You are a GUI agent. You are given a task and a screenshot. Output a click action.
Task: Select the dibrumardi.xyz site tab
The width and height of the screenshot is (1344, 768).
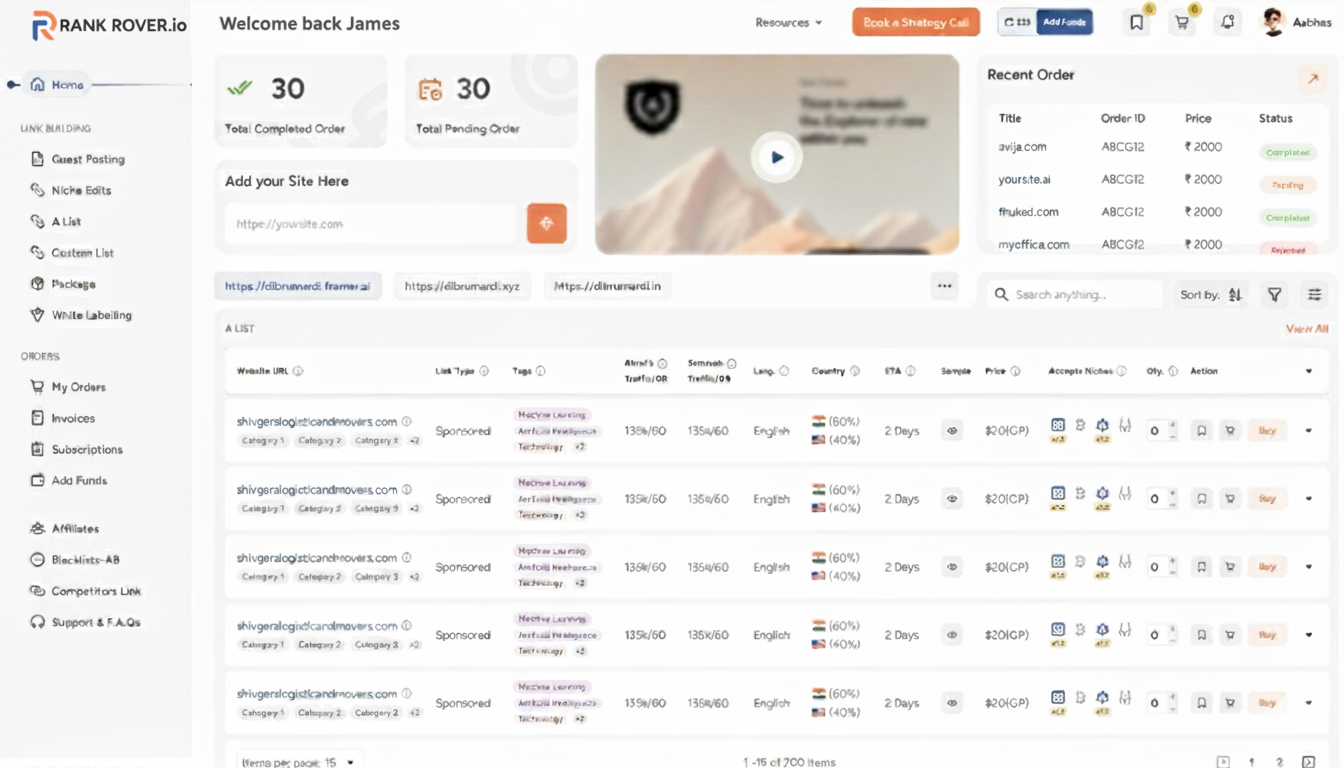462,286
